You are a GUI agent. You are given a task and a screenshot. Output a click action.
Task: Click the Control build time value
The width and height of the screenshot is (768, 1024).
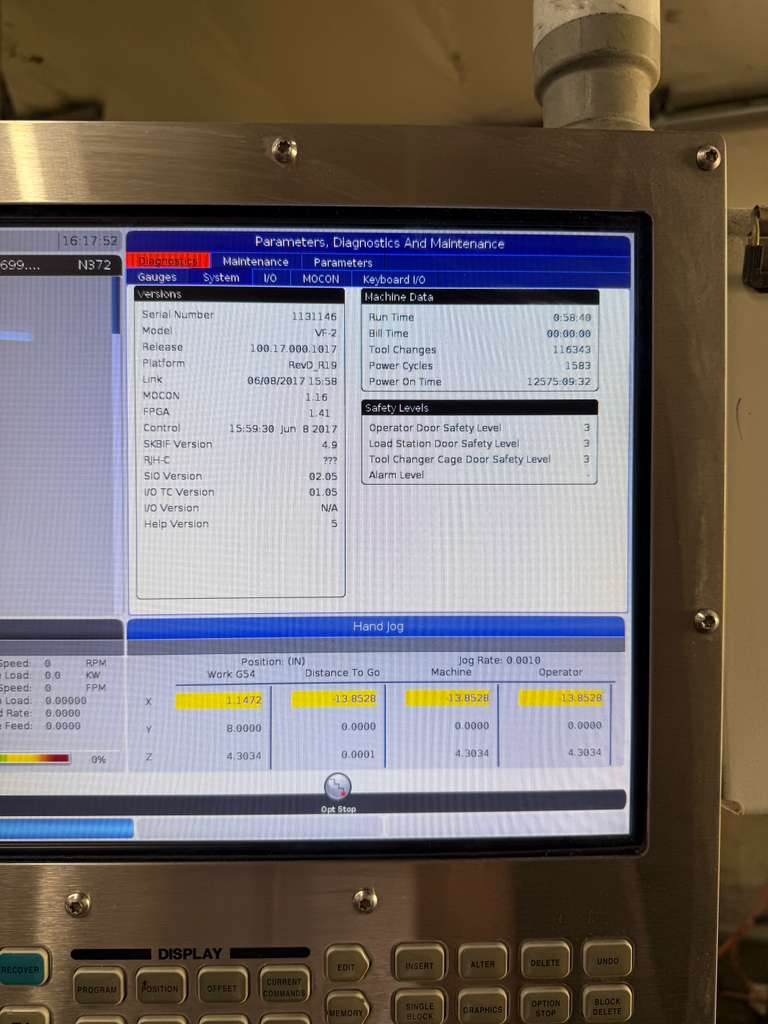point(283,429)
